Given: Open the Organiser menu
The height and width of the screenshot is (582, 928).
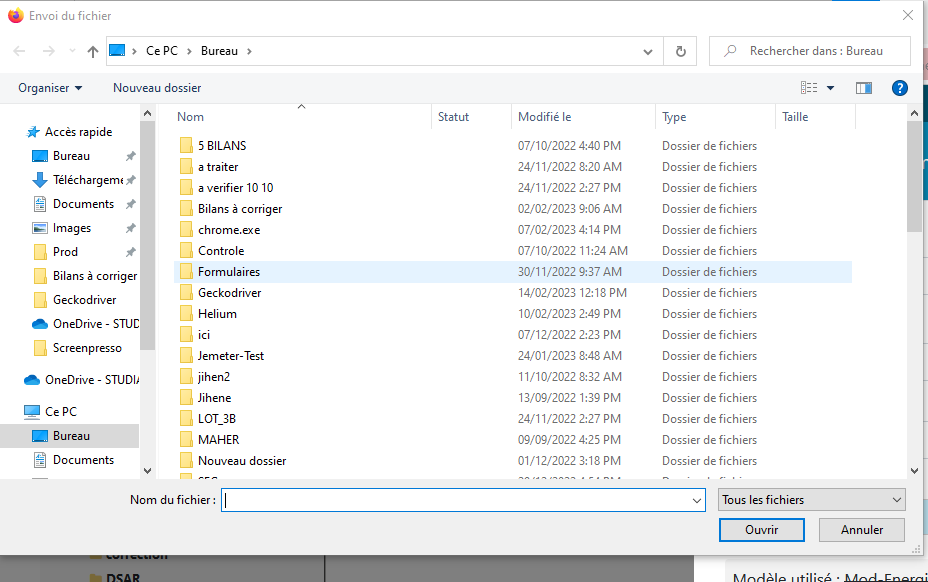Looking at the screenshot, I should pyautogui.click(x=50, y=88).
